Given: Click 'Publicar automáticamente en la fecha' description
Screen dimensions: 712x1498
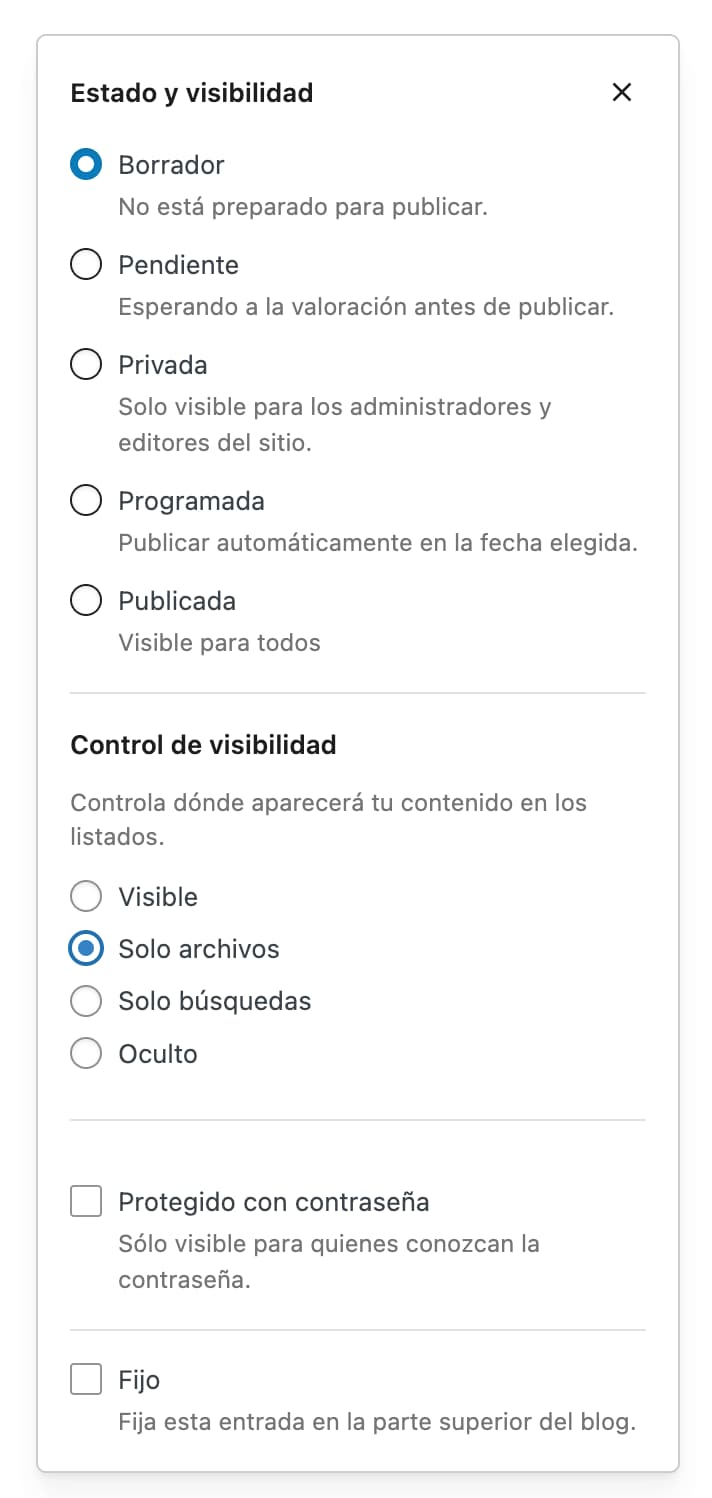Looking at the screenshot, I should [x=378, y=543].
